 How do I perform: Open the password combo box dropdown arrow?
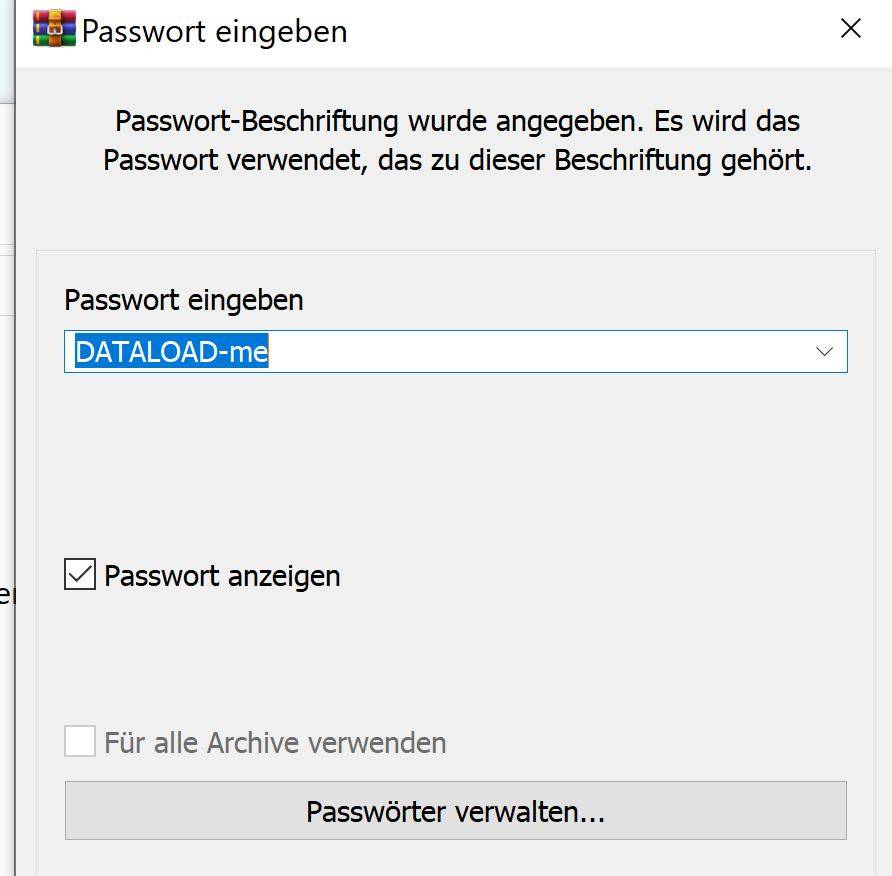click(824, 352)
